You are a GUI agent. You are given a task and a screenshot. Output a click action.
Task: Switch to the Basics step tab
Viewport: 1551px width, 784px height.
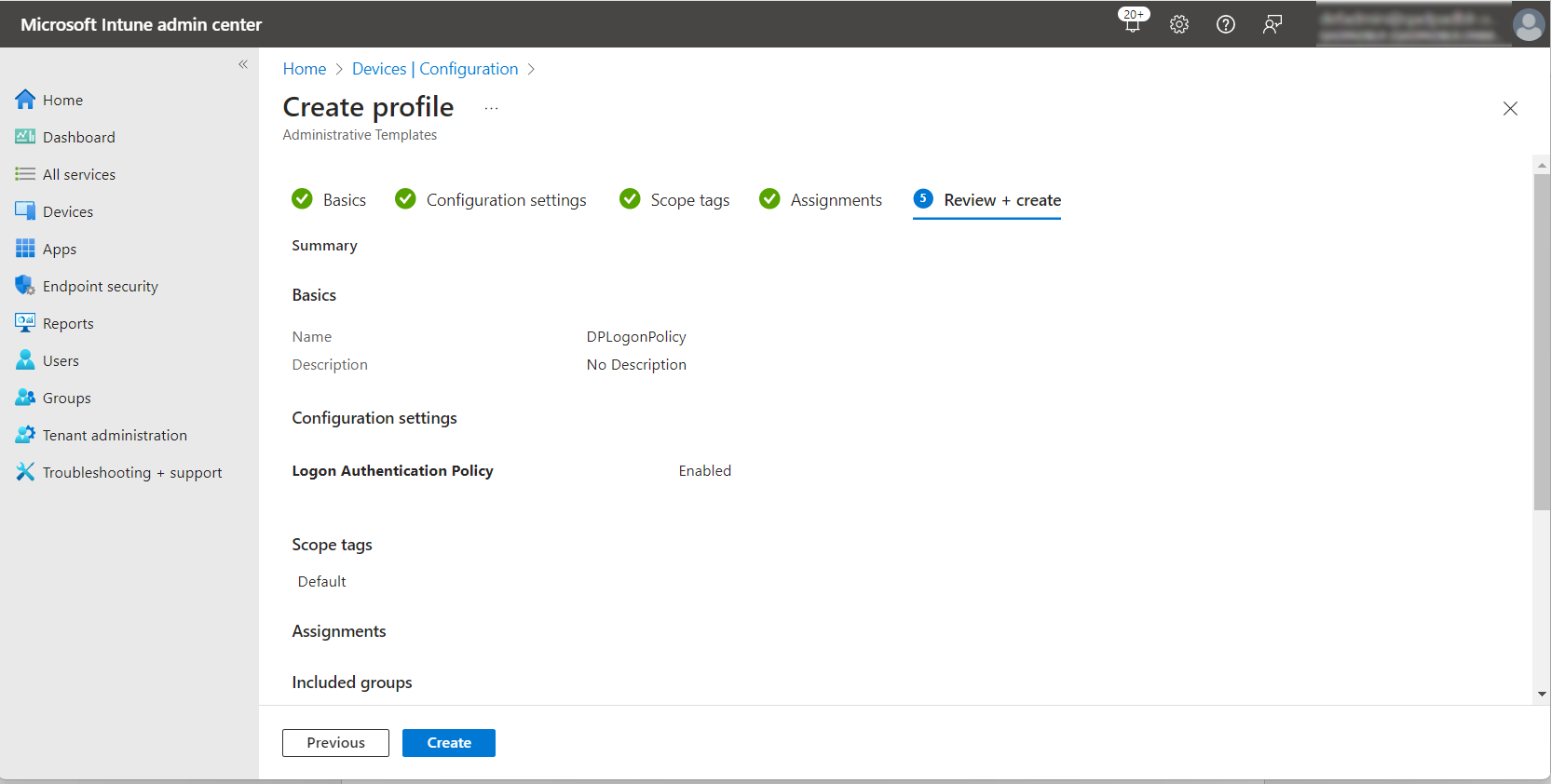[x=344, y=200]
